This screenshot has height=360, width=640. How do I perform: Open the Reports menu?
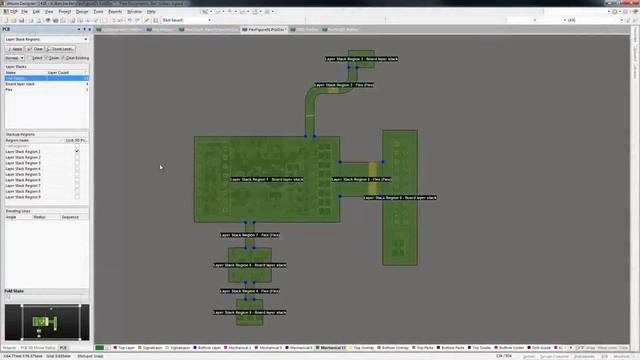click(x=115, y=12)
